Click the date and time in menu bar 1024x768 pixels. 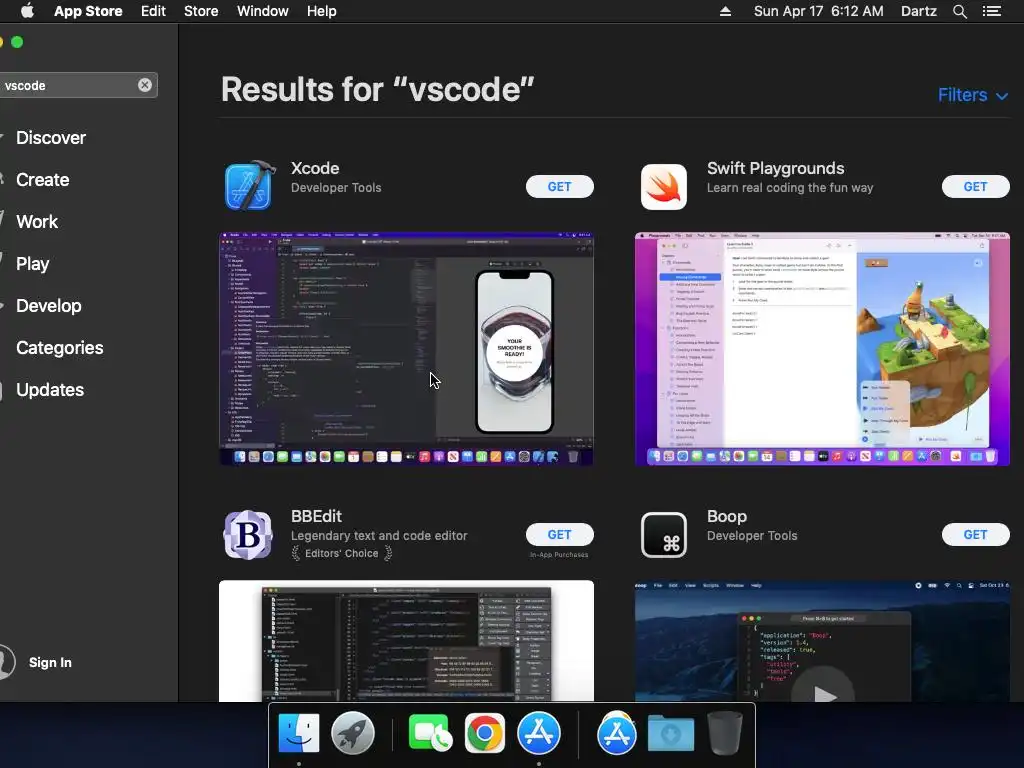click(x=818, y=11)
